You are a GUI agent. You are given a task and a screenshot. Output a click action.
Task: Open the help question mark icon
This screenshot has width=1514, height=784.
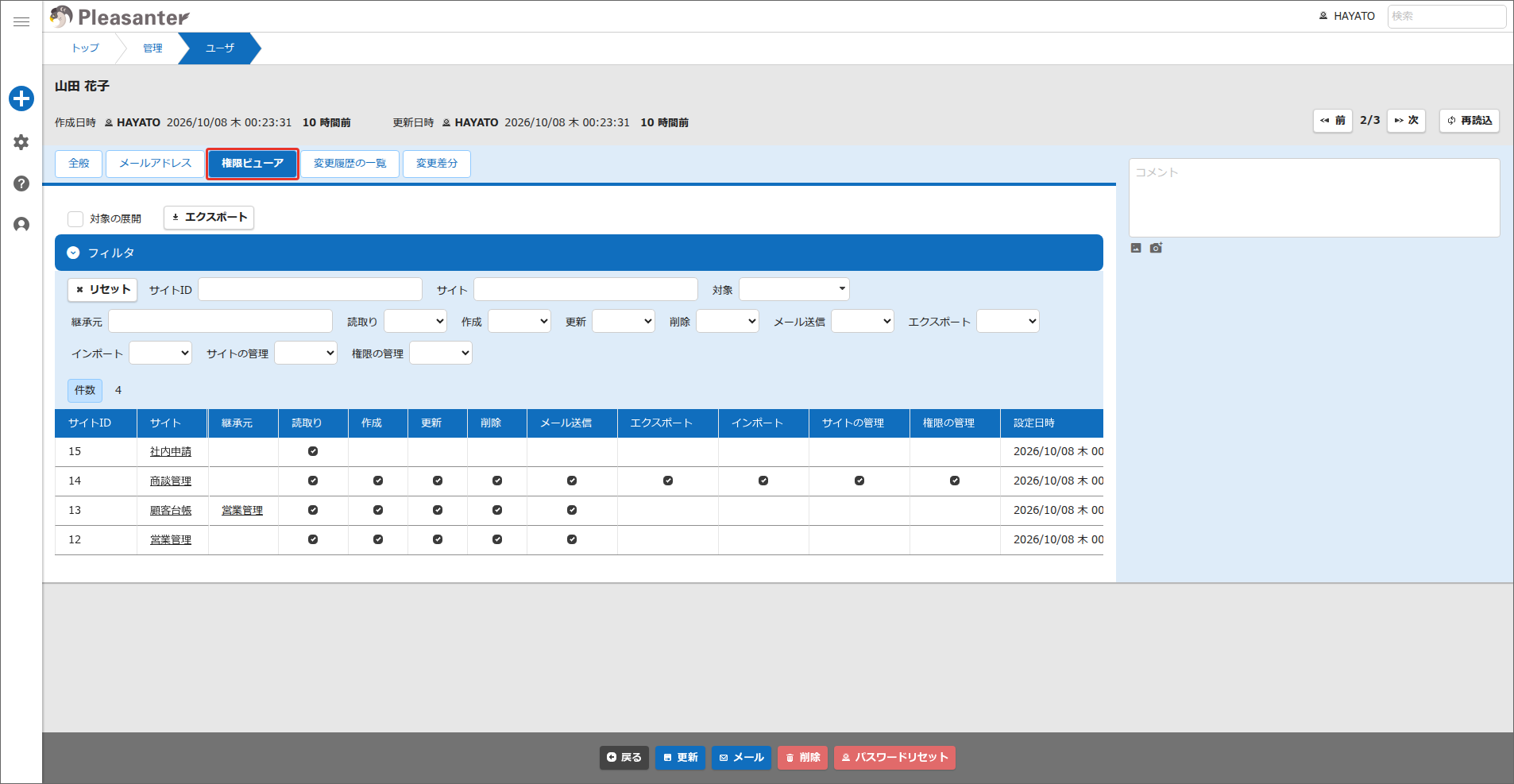coord(21,183)
